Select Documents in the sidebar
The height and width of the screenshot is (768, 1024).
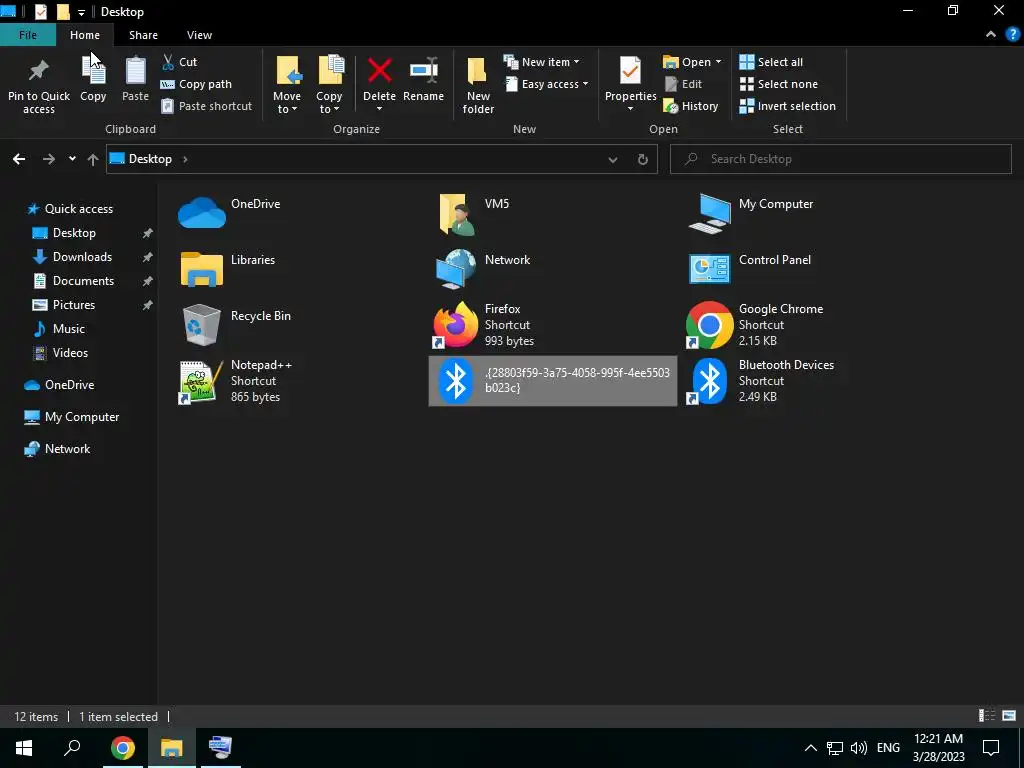coord(83,281)
